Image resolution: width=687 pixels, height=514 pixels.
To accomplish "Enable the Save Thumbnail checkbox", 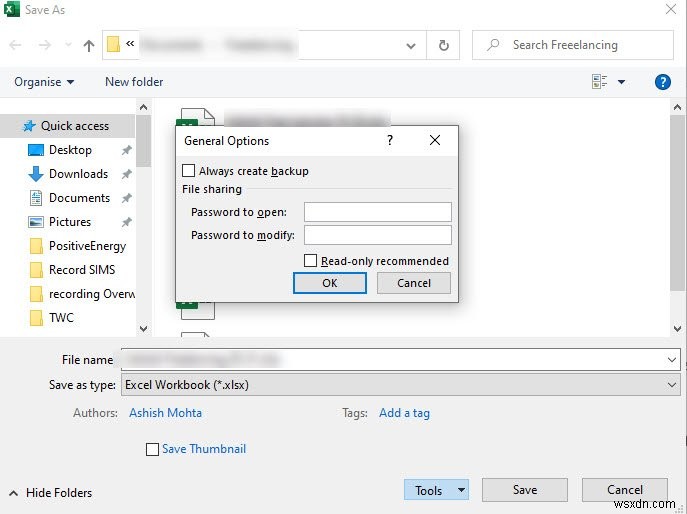I will [152, 449].
